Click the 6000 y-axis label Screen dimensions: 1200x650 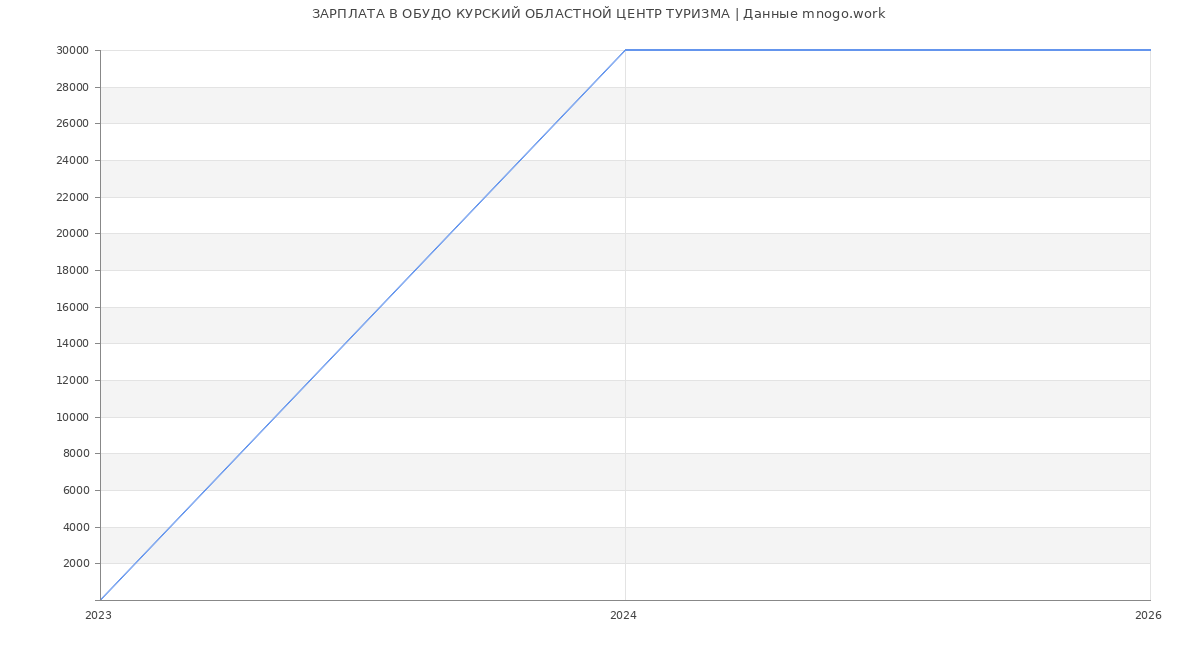tap(76, 491)
